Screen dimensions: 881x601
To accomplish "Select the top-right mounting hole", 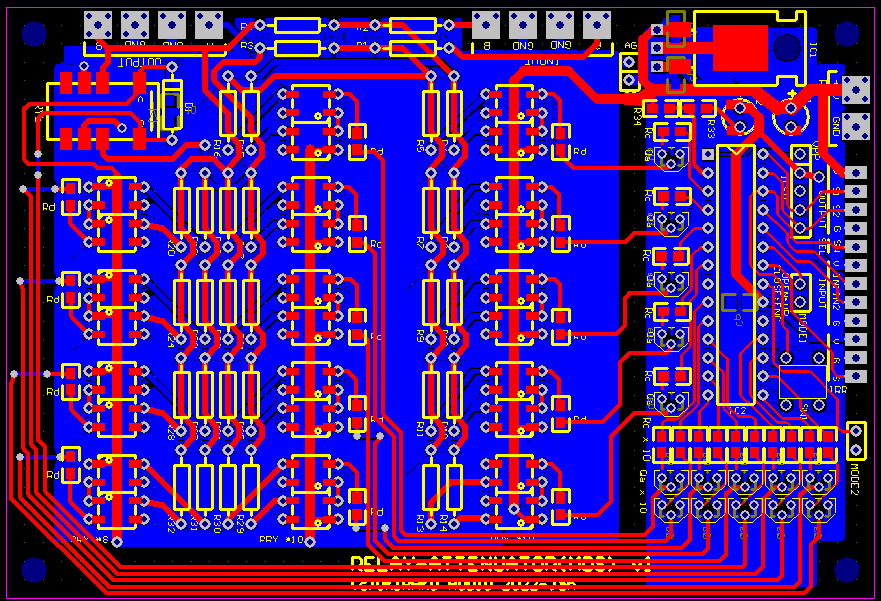I will (x=847, y=33).
